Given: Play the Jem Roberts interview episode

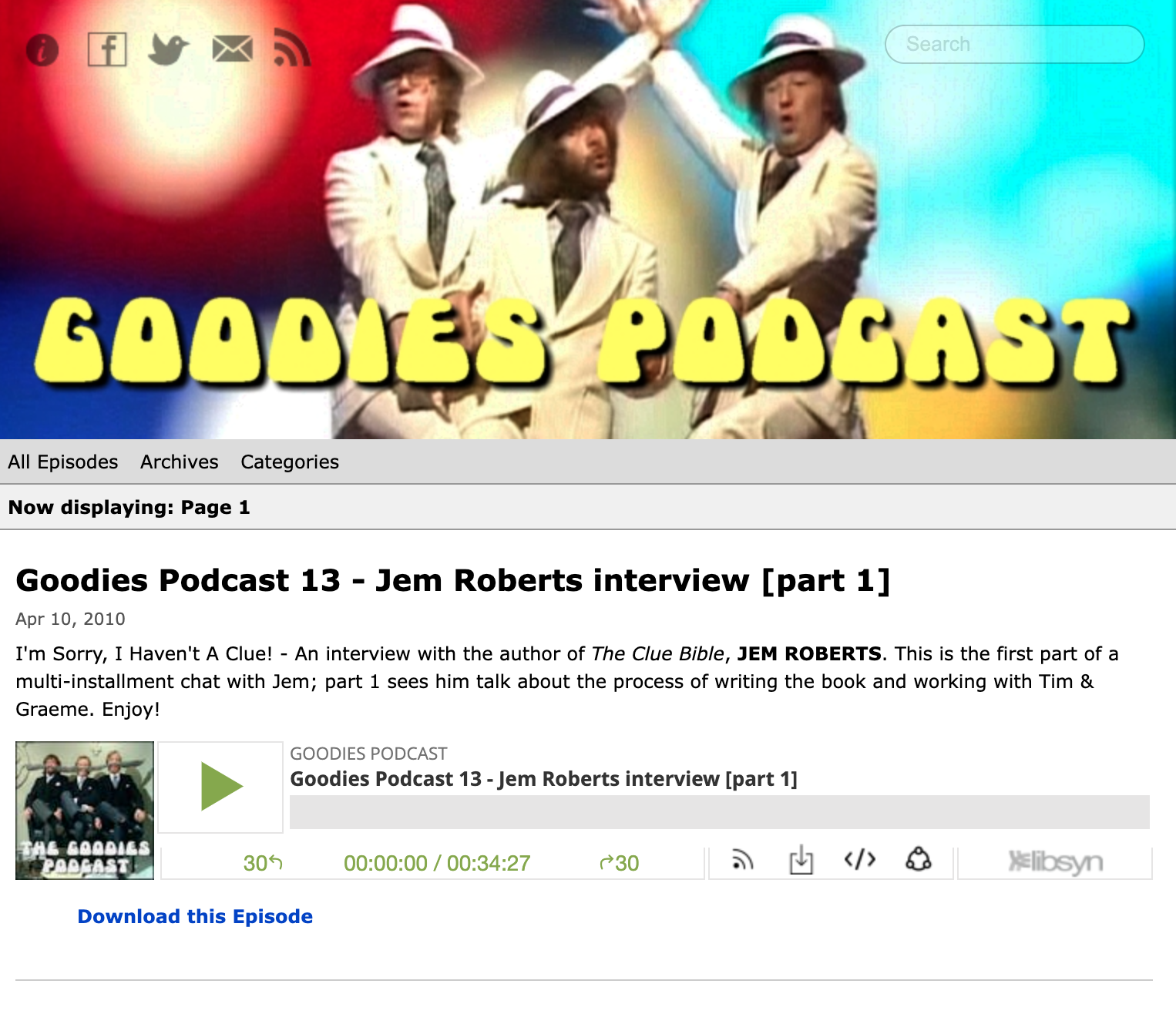Looking at the screenshot, I should coord(221,787).
